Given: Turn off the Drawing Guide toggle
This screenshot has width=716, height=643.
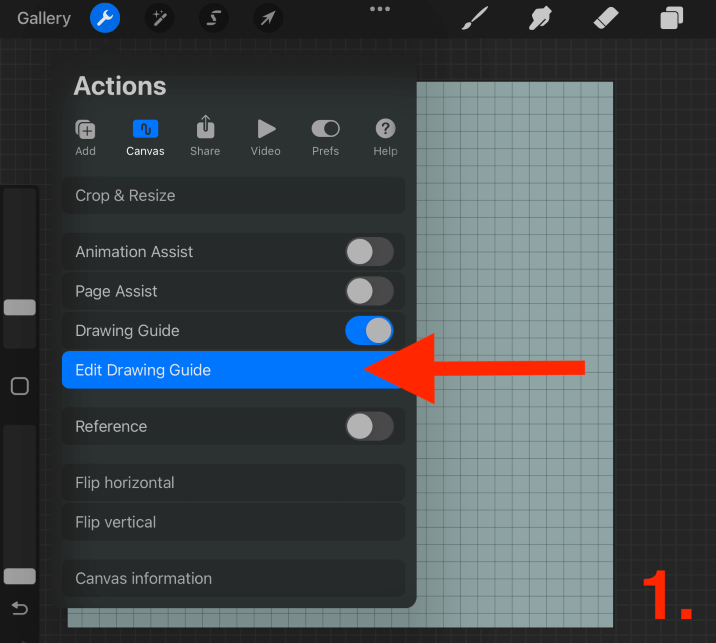Looking at the screenshot, I should [369, 331].
